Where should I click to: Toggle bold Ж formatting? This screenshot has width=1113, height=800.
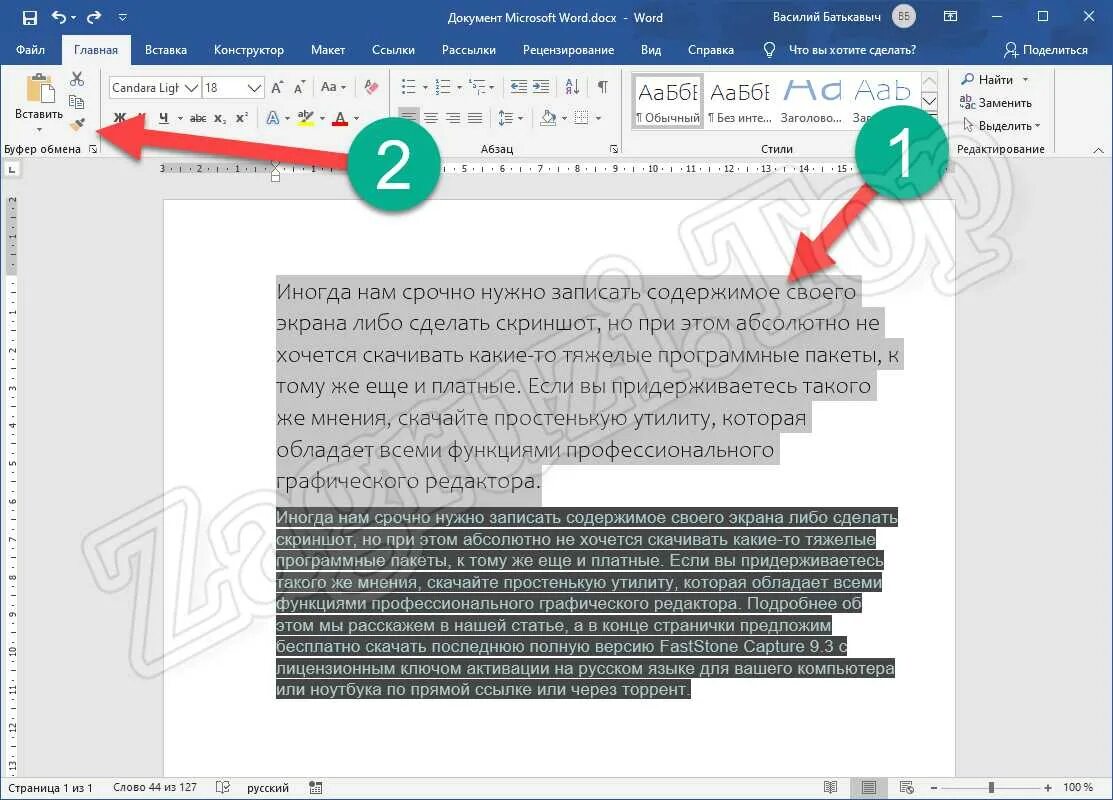click(x=120, y=118)
